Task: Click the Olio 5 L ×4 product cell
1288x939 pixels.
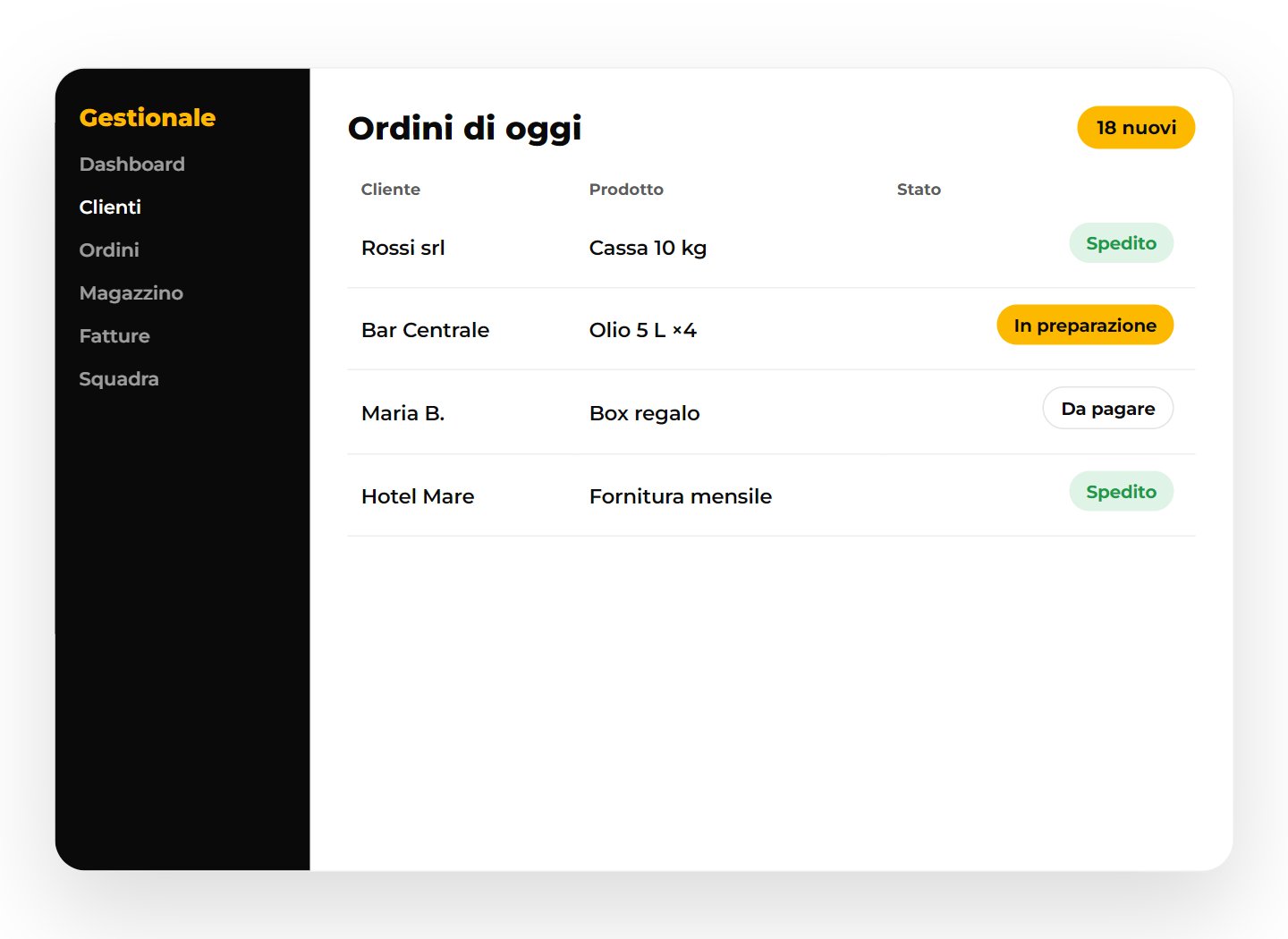Action: (642, 330)
